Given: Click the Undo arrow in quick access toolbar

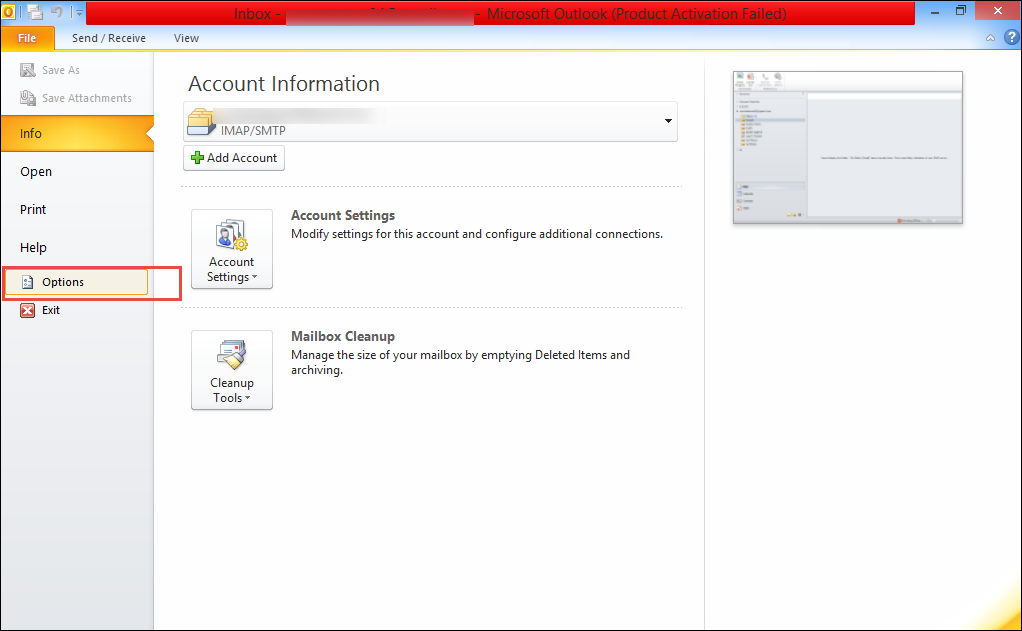Looking at the screenshot, I should (x=57, y=12).
